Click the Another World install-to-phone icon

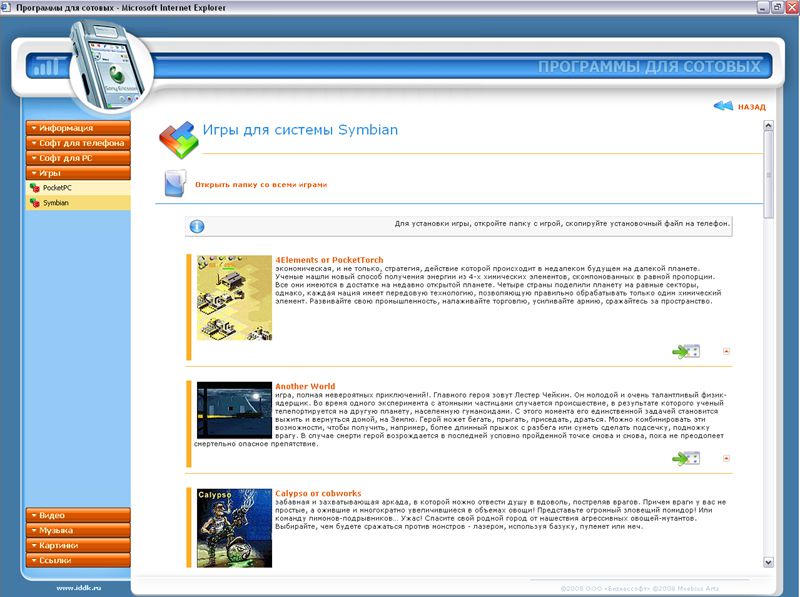686,458
